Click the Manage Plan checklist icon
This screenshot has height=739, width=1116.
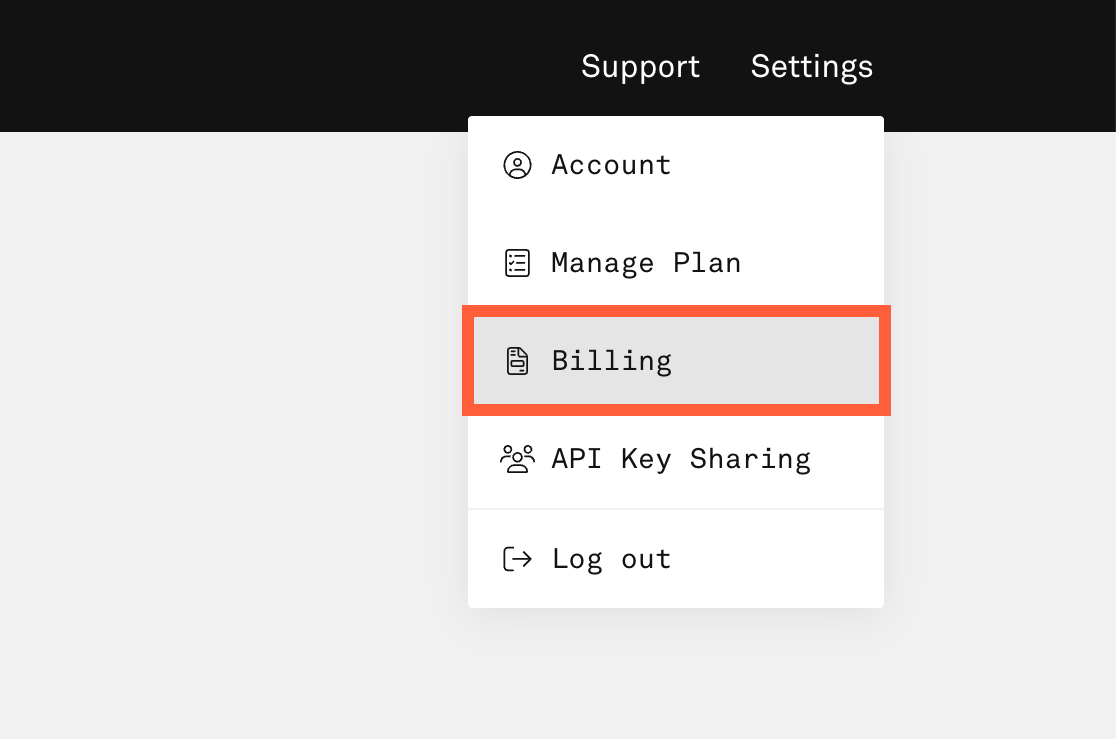tap(517, 263)
